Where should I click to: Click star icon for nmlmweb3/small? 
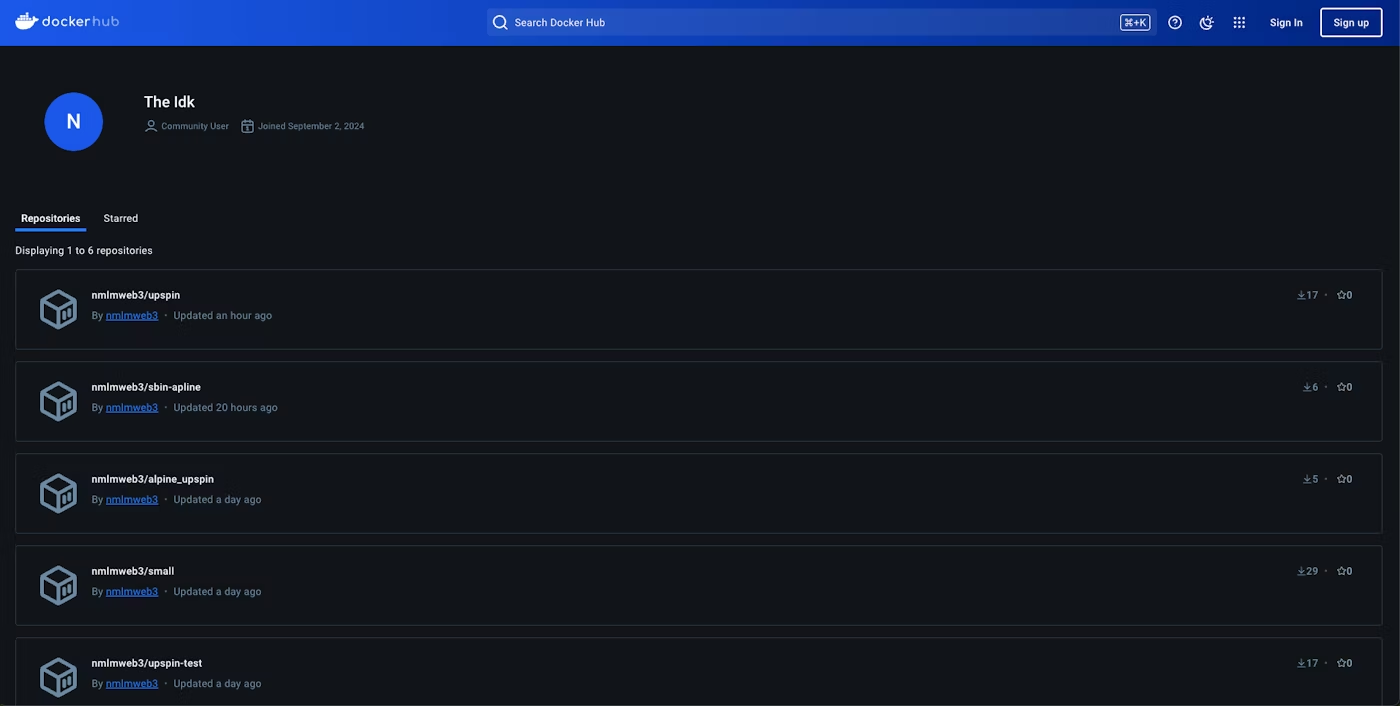(x=1342, y=571)
